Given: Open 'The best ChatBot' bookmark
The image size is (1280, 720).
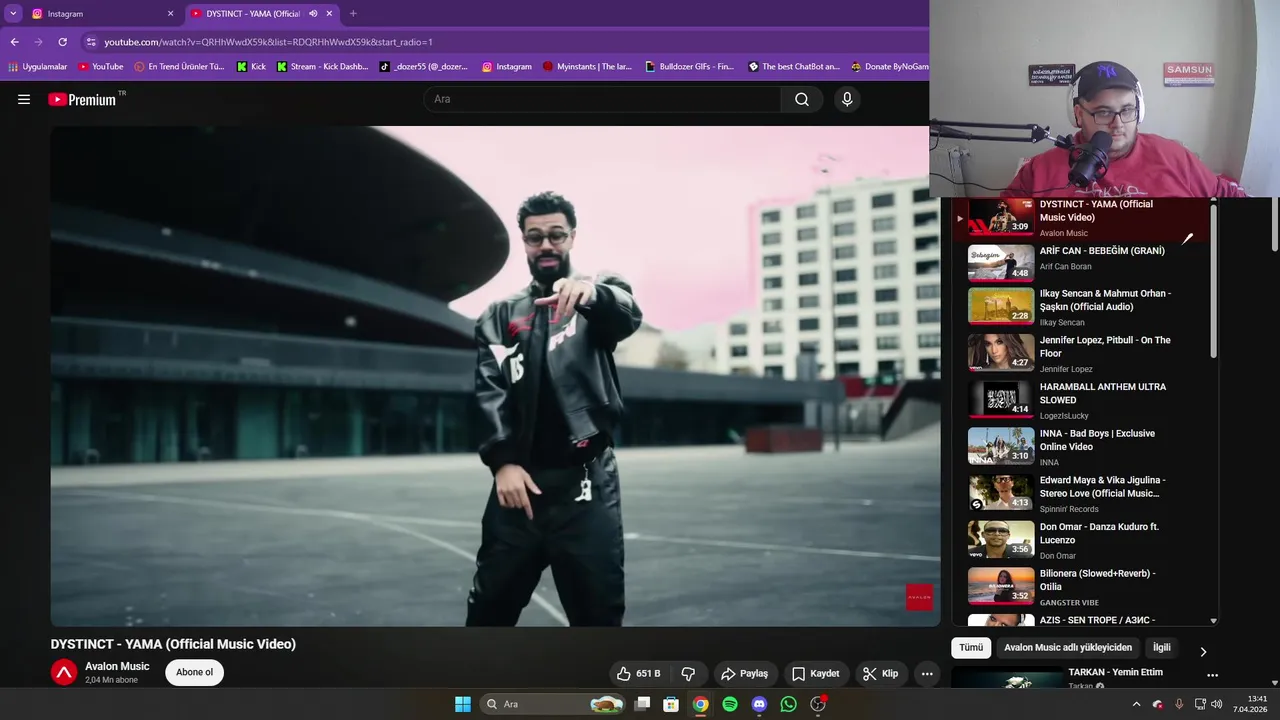Looking at the screenshot, I should coord(794,67).
